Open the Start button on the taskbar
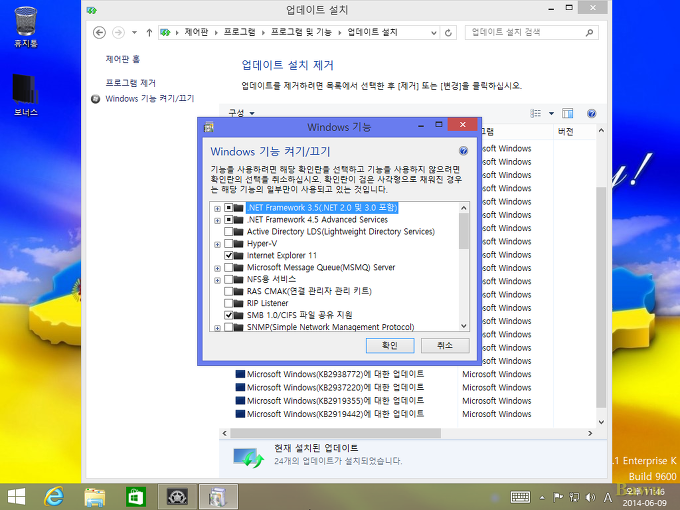This screenshot has width=680, height=510. click(16, 497)
